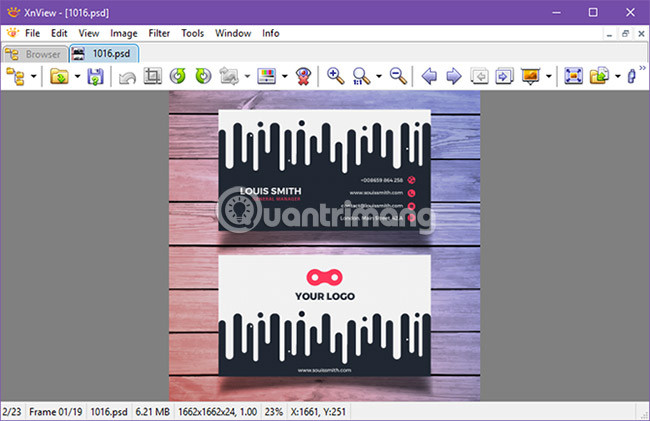Click the Zoom Out magnifier
Screen dimensions: 650x421
(398, 76)
